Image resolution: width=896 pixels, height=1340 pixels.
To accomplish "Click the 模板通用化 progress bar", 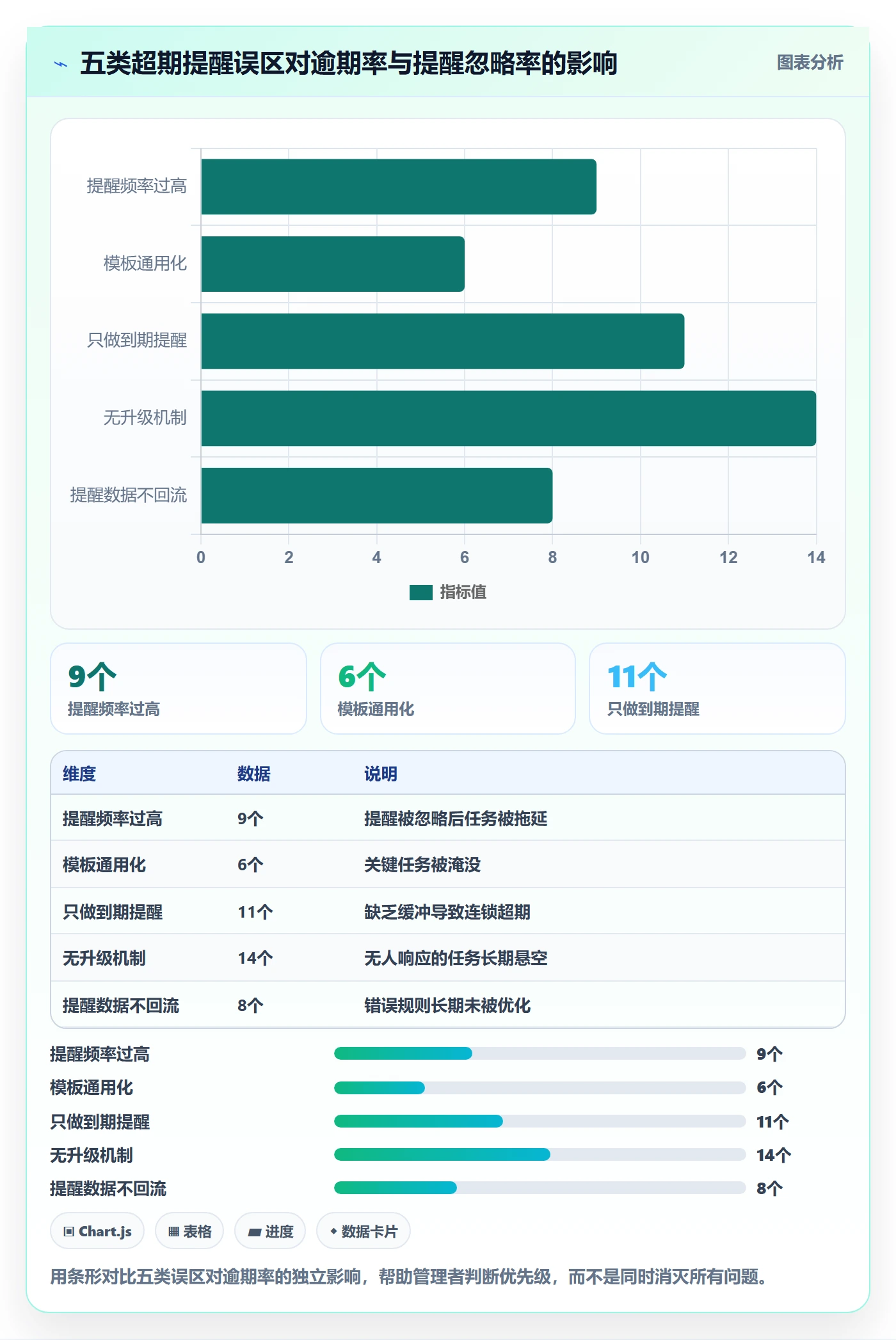I will [540, 1087].
